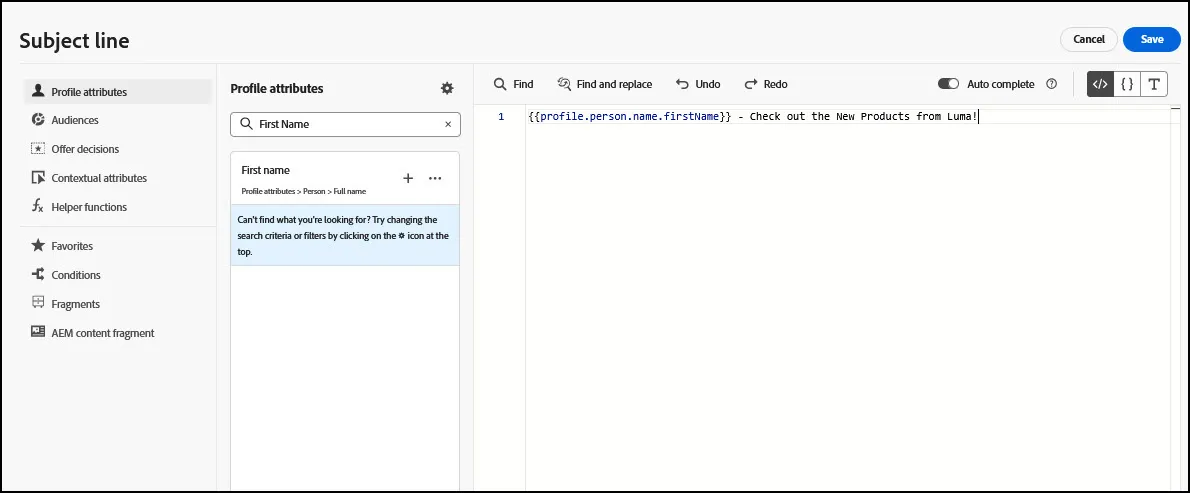The width and height of the screenshot is (1190, 493).
Task: Click the Fragments icon
Action: pos(38,303)
